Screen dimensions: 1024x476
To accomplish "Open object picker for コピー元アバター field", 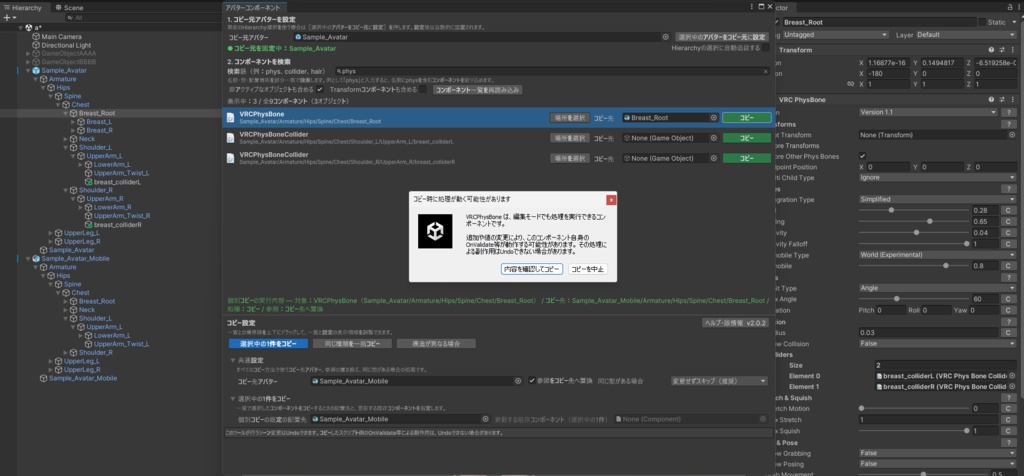I will click(665, 37).
